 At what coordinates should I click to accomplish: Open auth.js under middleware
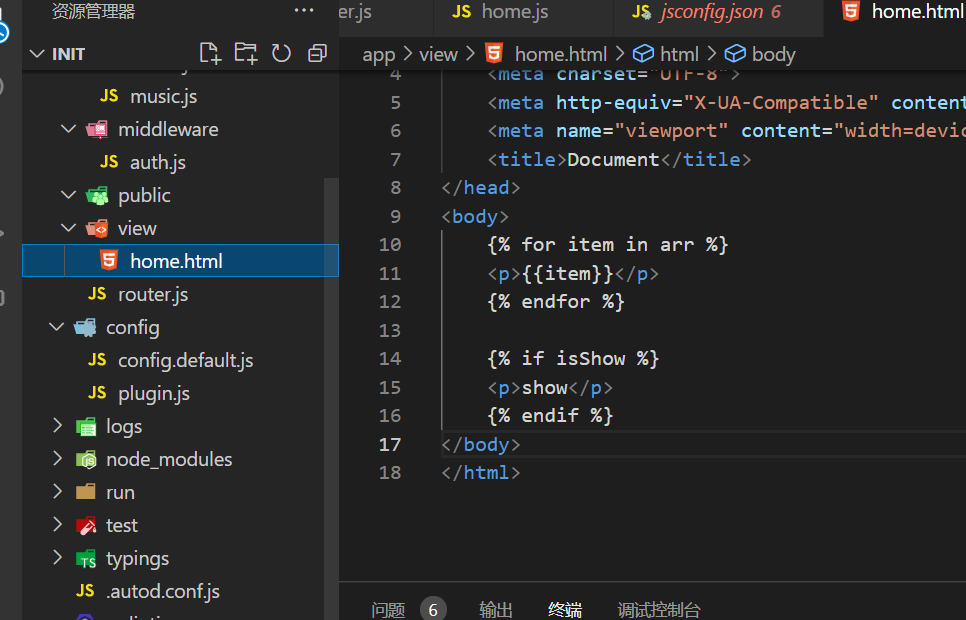pos(180,162)
